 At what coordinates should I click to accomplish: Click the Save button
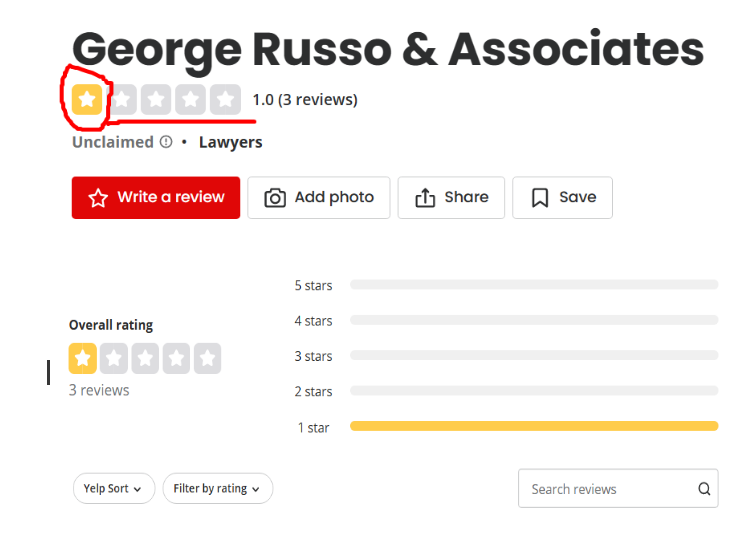562,198
